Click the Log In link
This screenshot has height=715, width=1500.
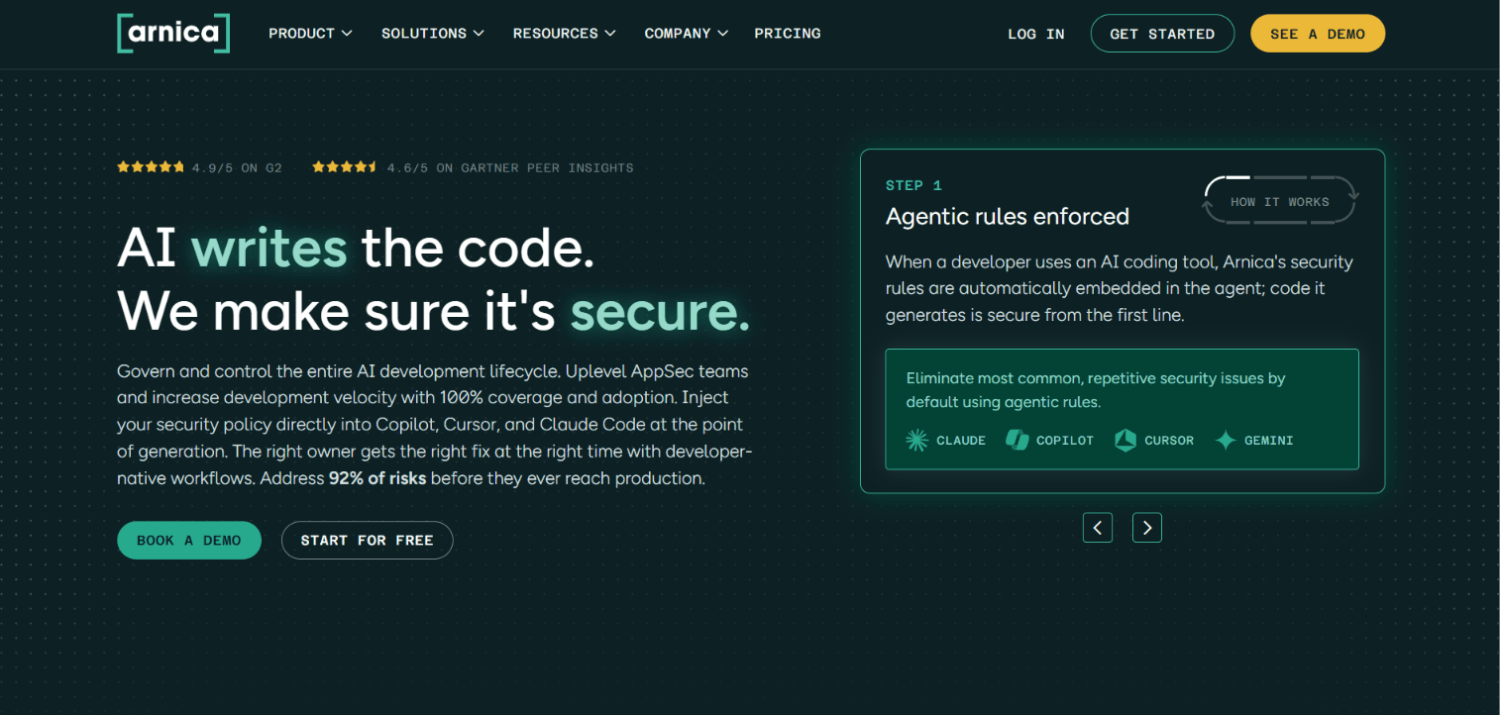pos(1036,34)
